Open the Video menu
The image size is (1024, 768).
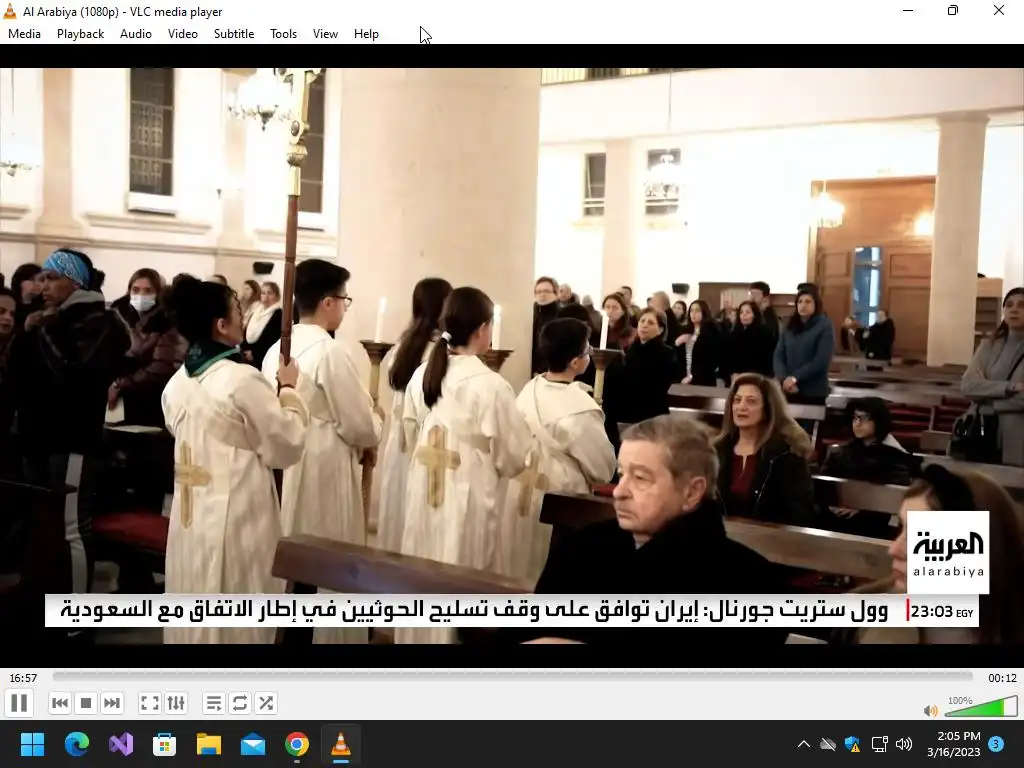pos(183,34)
